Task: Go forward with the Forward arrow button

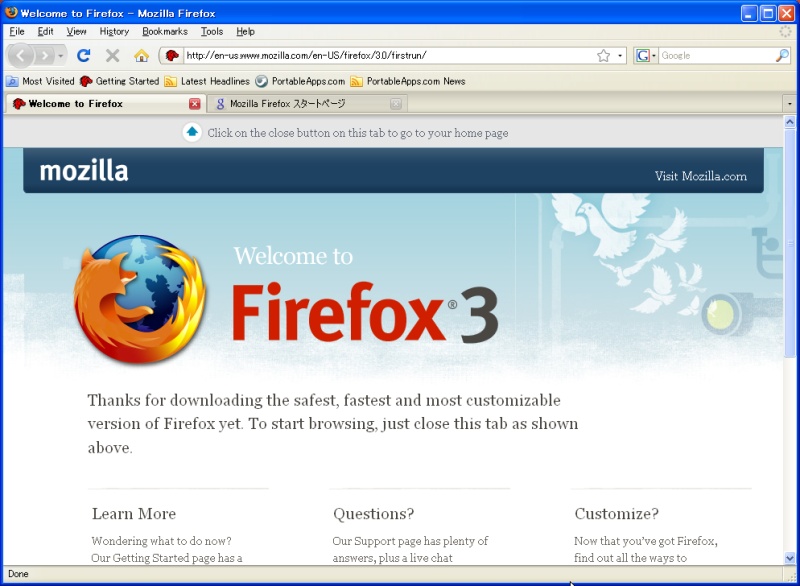Action: [44, 55]
